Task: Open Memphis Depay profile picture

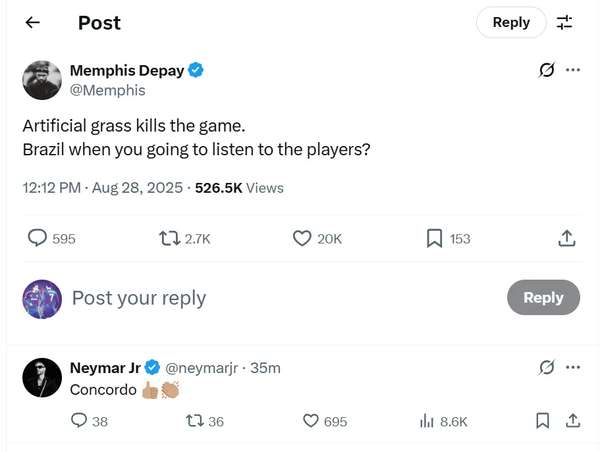Action: pyautogui.click(x=42, y=80)
